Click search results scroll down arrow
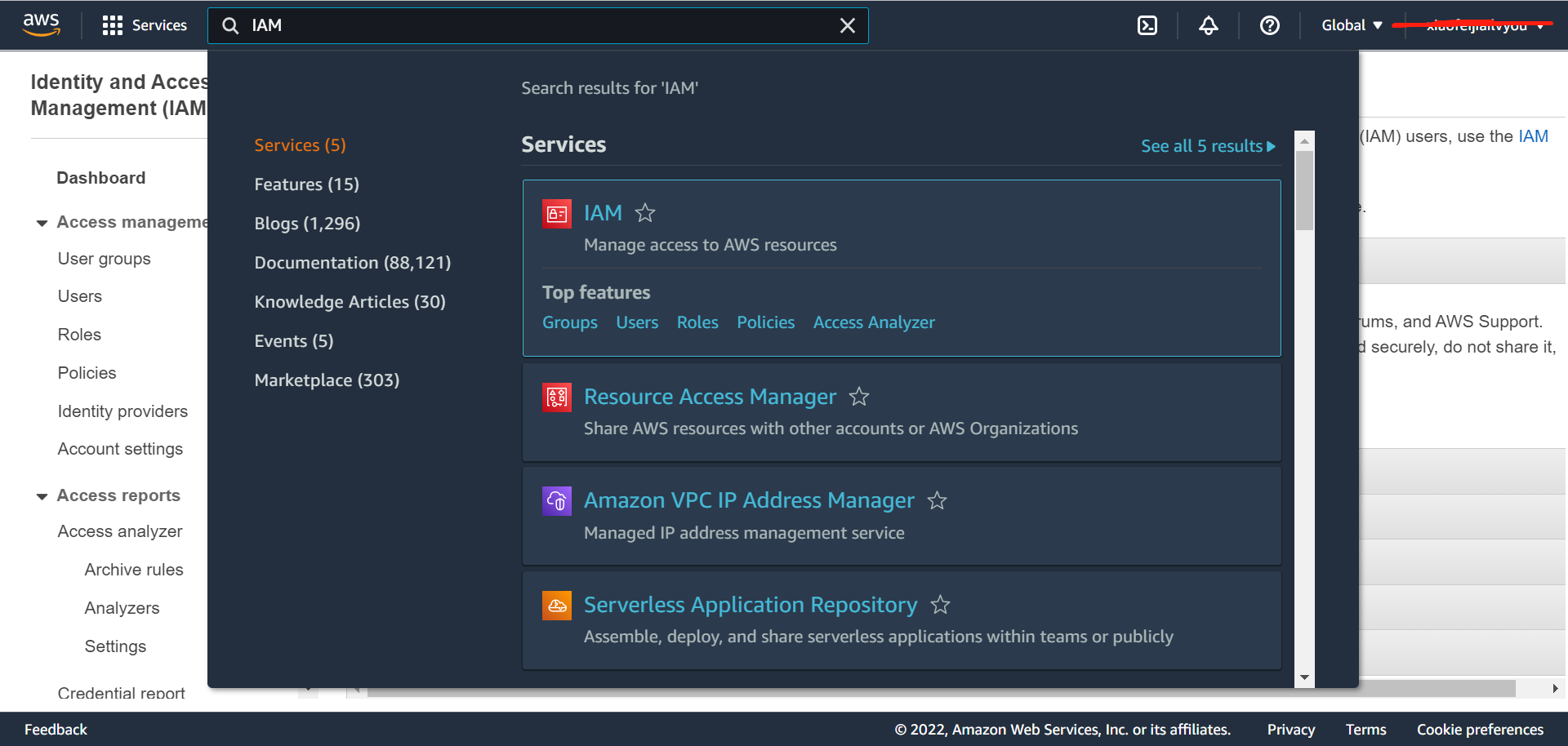 [x=1305, y=677]
